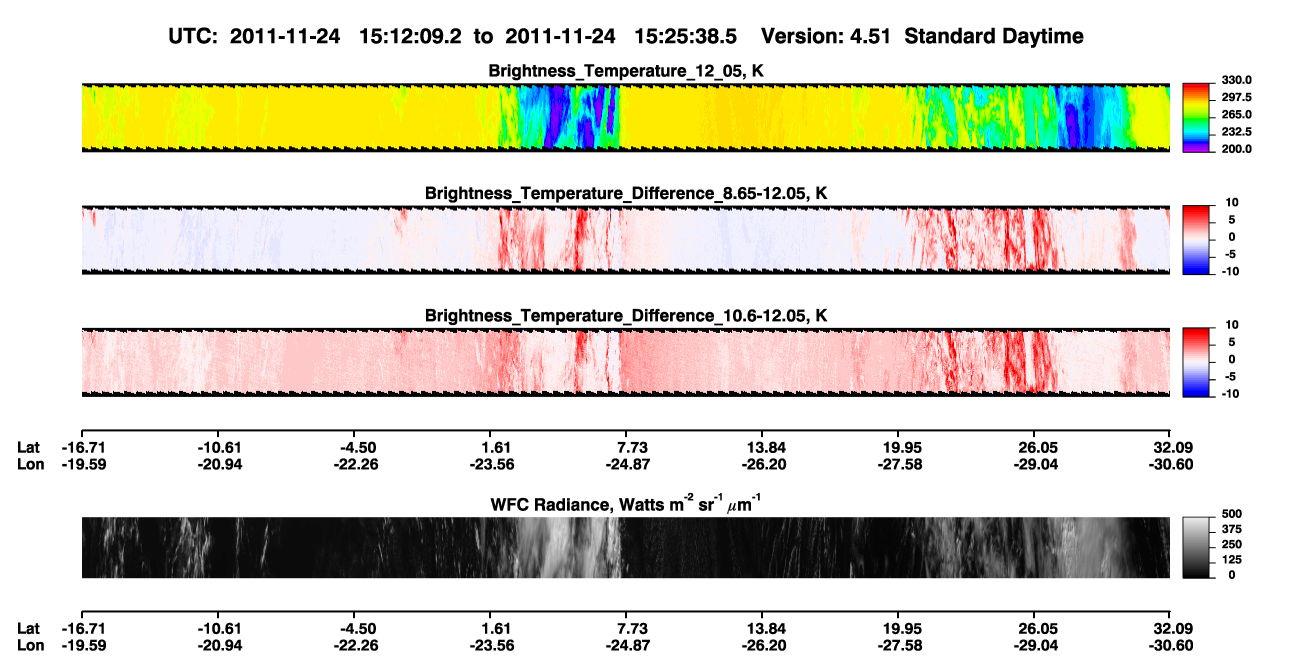
Task: Click the lower axis latitude -16.71 tick label
Action: [81, 628]
